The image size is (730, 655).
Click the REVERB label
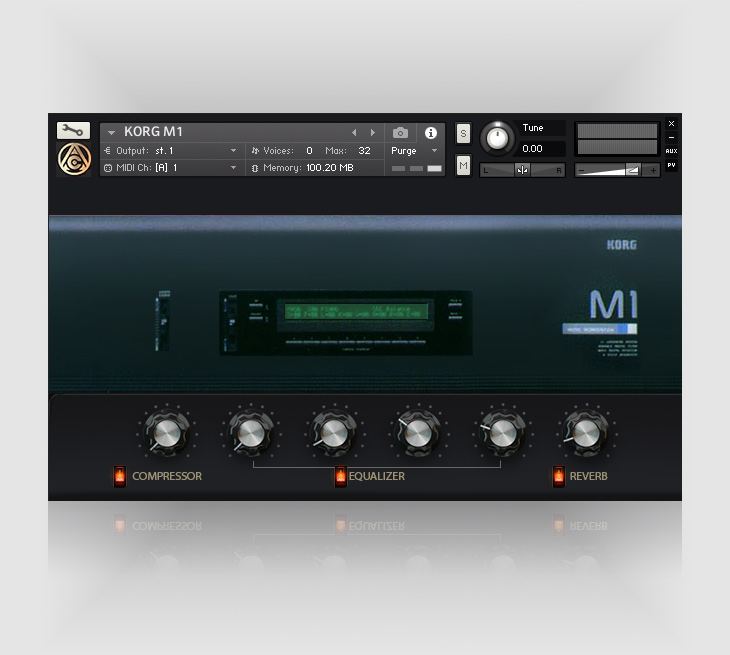[x=588, y=476]
